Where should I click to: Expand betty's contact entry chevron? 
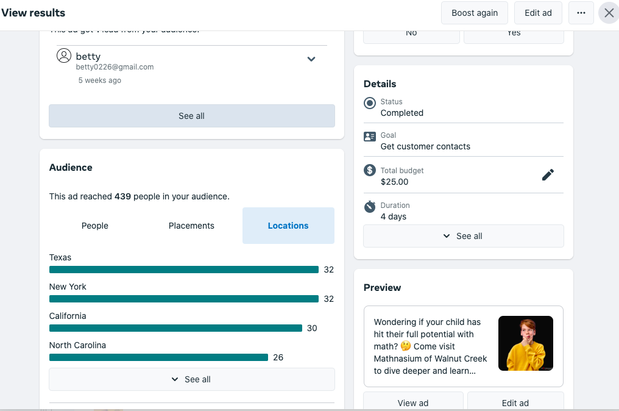311,59
